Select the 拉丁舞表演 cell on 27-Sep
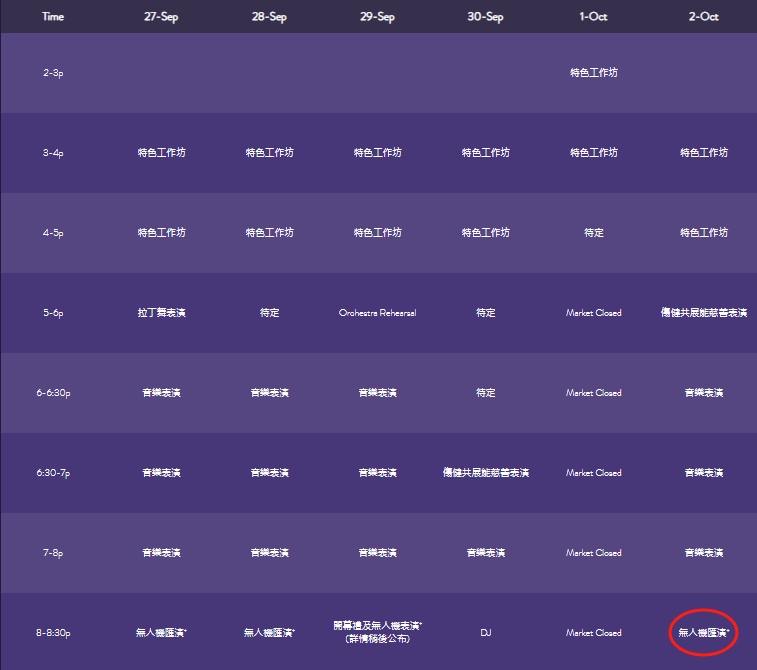The height and width of the screenshot is (670, 757). (x=161, y=313)
